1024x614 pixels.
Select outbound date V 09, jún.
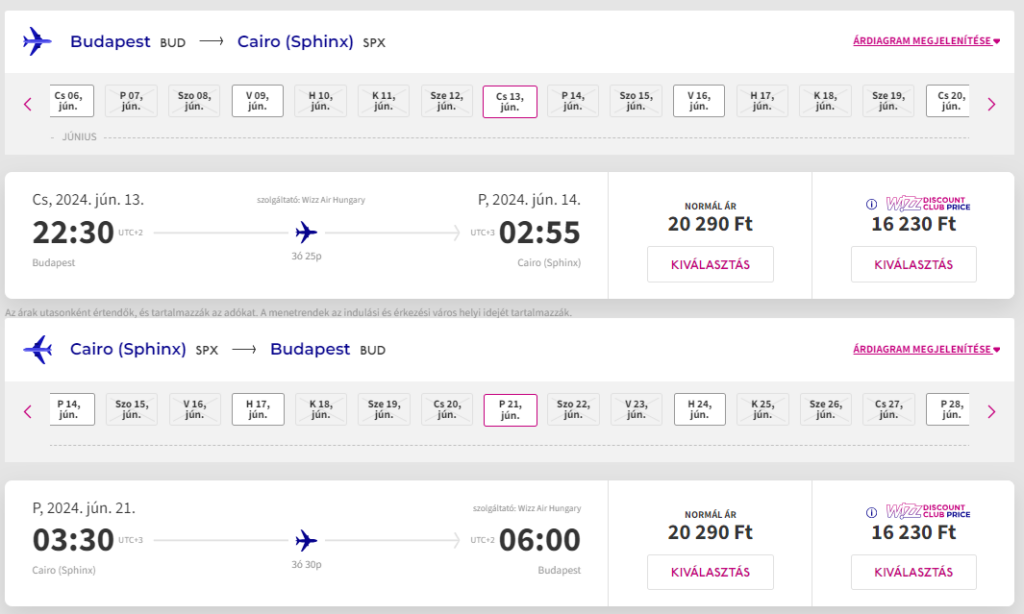257,101
